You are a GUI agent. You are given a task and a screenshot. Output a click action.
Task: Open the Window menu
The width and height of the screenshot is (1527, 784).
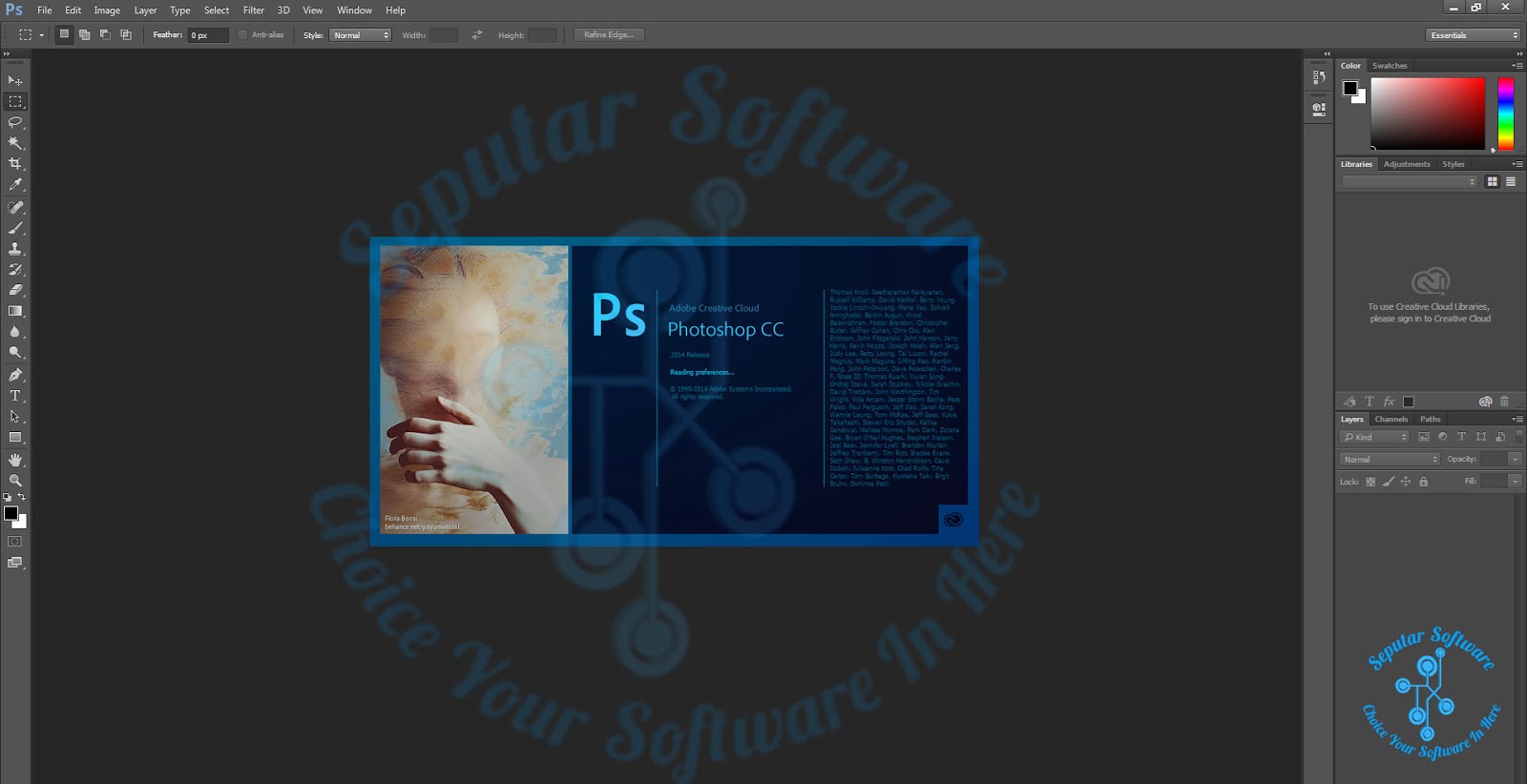(354, 10)
